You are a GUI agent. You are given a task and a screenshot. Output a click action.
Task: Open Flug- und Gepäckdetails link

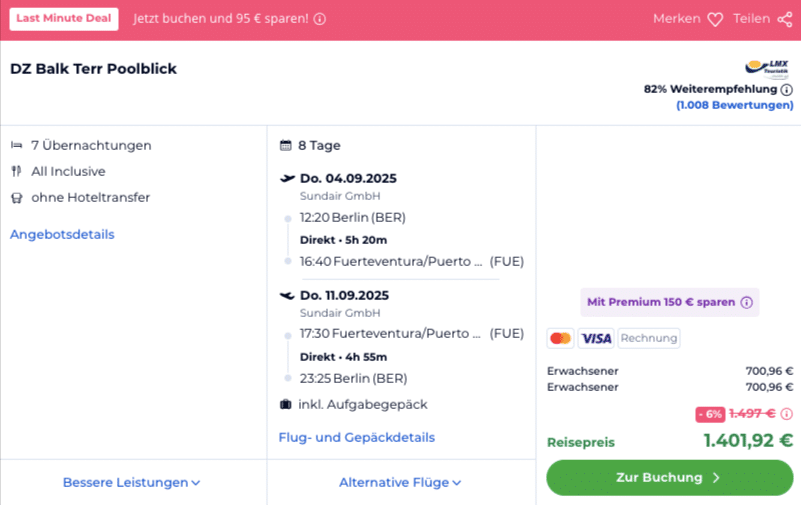(357, 438)
